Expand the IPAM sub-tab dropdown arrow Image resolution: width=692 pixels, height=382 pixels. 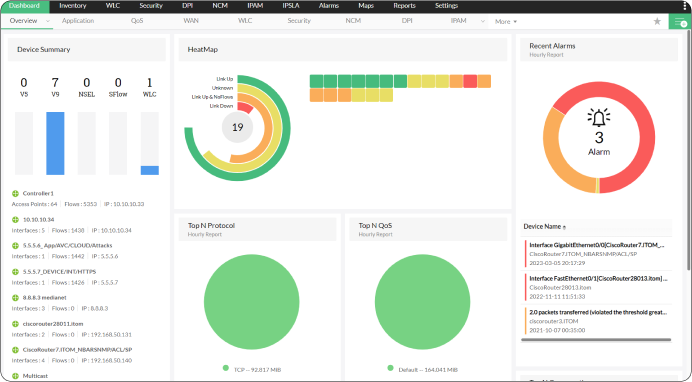[482, 21]
